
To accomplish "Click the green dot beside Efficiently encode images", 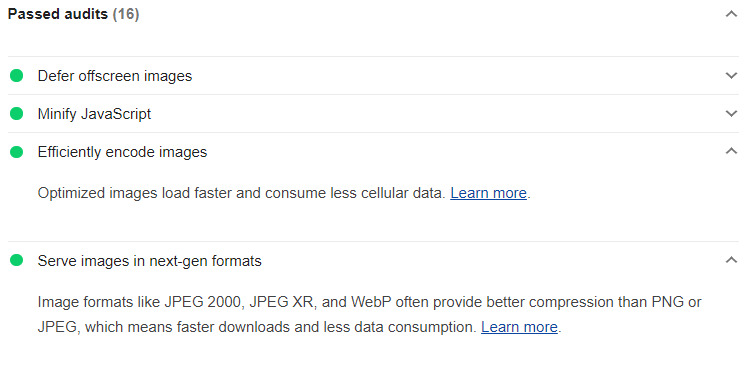I will coord(17,152).
